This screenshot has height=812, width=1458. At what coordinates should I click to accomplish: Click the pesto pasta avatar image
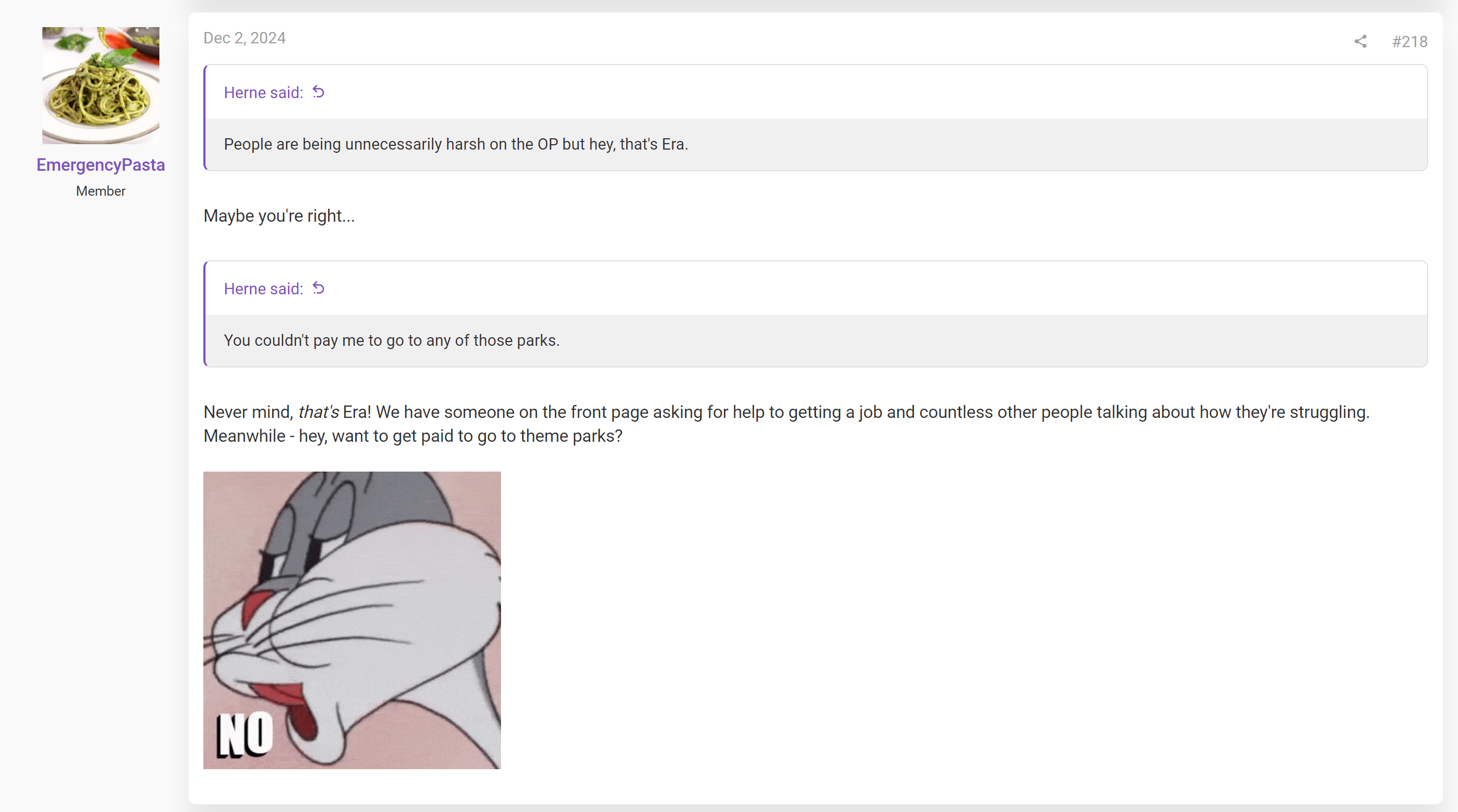point(101,86)
